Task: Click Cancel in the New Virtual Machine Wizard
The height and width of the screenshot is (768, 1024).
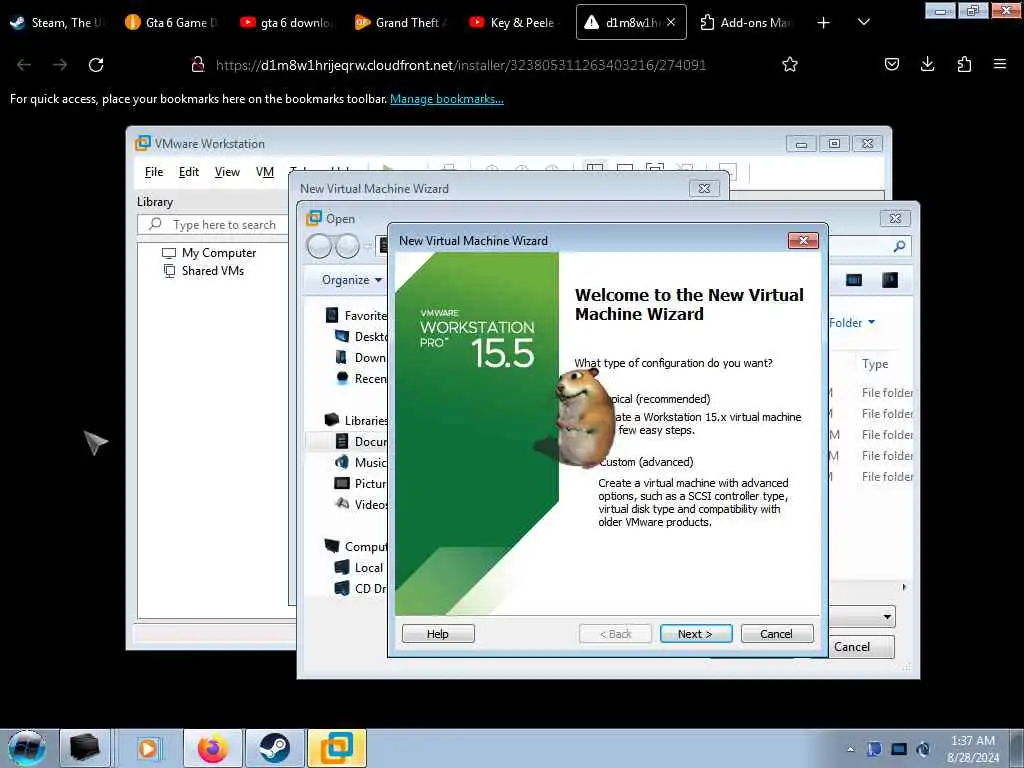Action: [776, 633]
